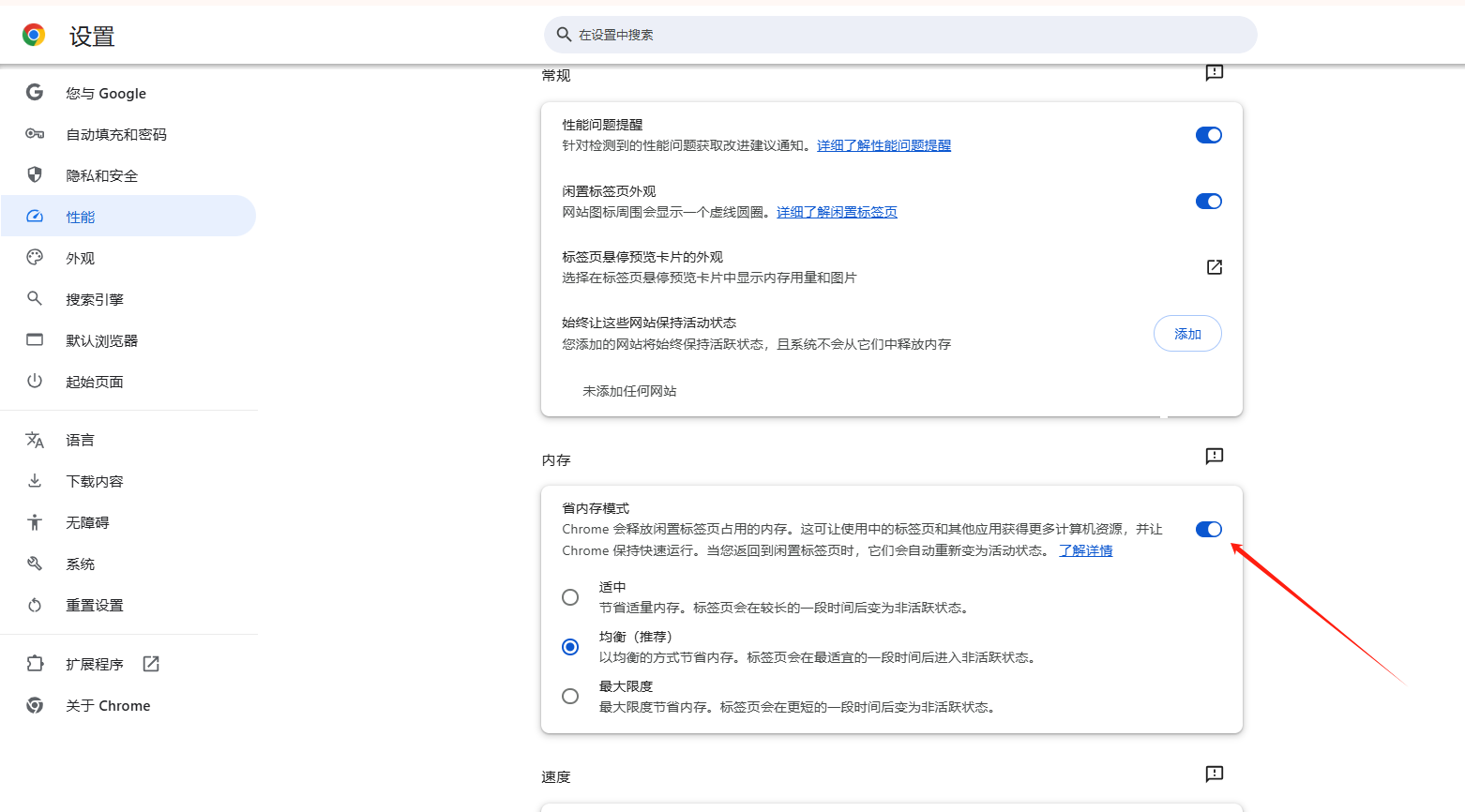The width and height of the screenshot is (1465, 812).
Task: Click the speedometer icon for performance
Action: tap(35, 216)
